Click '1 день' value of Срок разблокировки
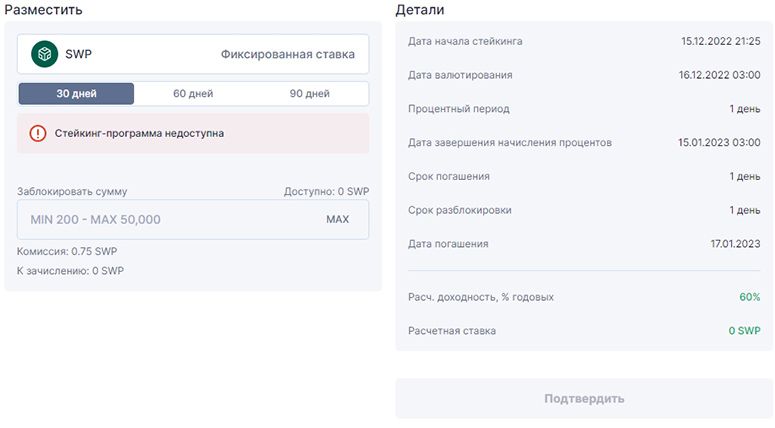 point(745,210)
